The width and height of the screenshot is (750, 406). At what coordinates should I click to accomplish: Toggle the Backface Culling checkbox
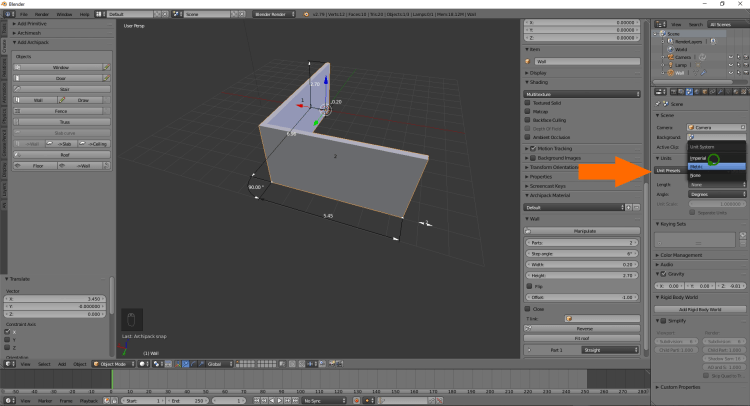pyautogui.click(x=529, y=120)
